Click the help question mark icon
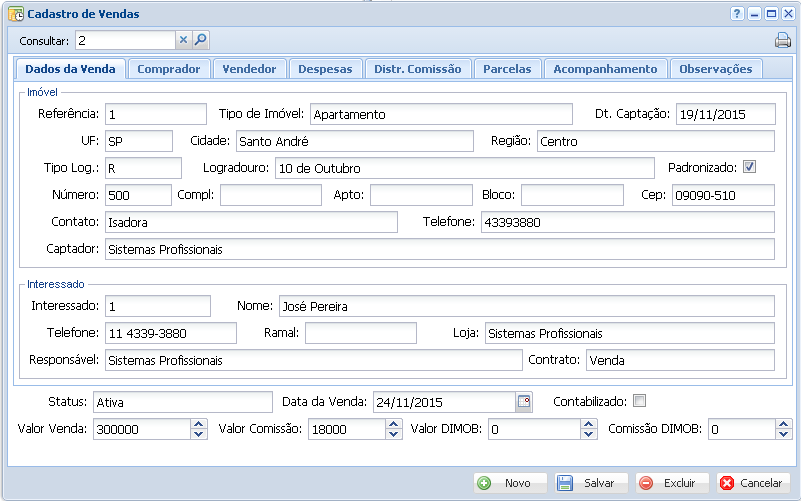This screenshot has width=801, height=501. (737, 14)
